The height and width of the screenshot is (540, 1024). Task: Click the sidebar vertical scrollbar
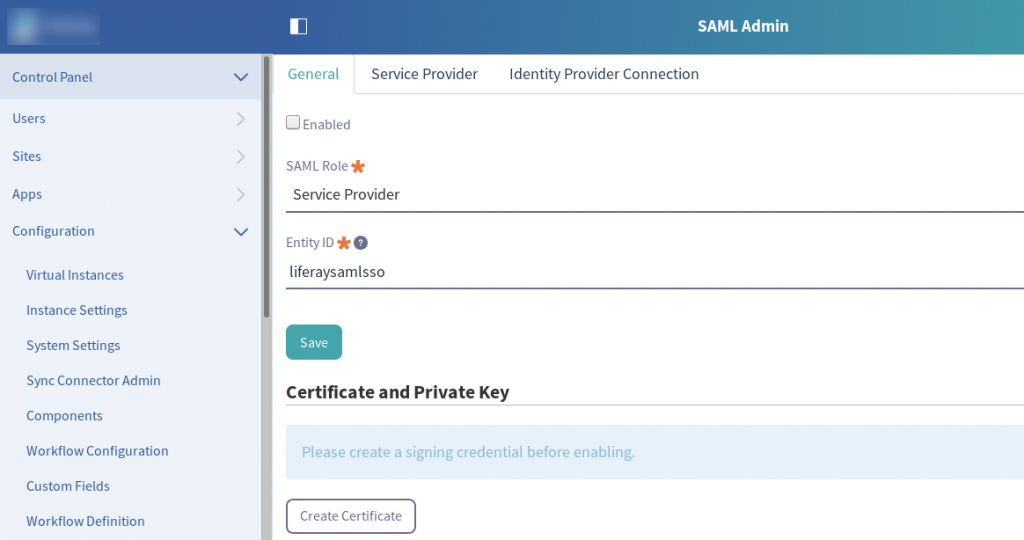pos(266,190)
